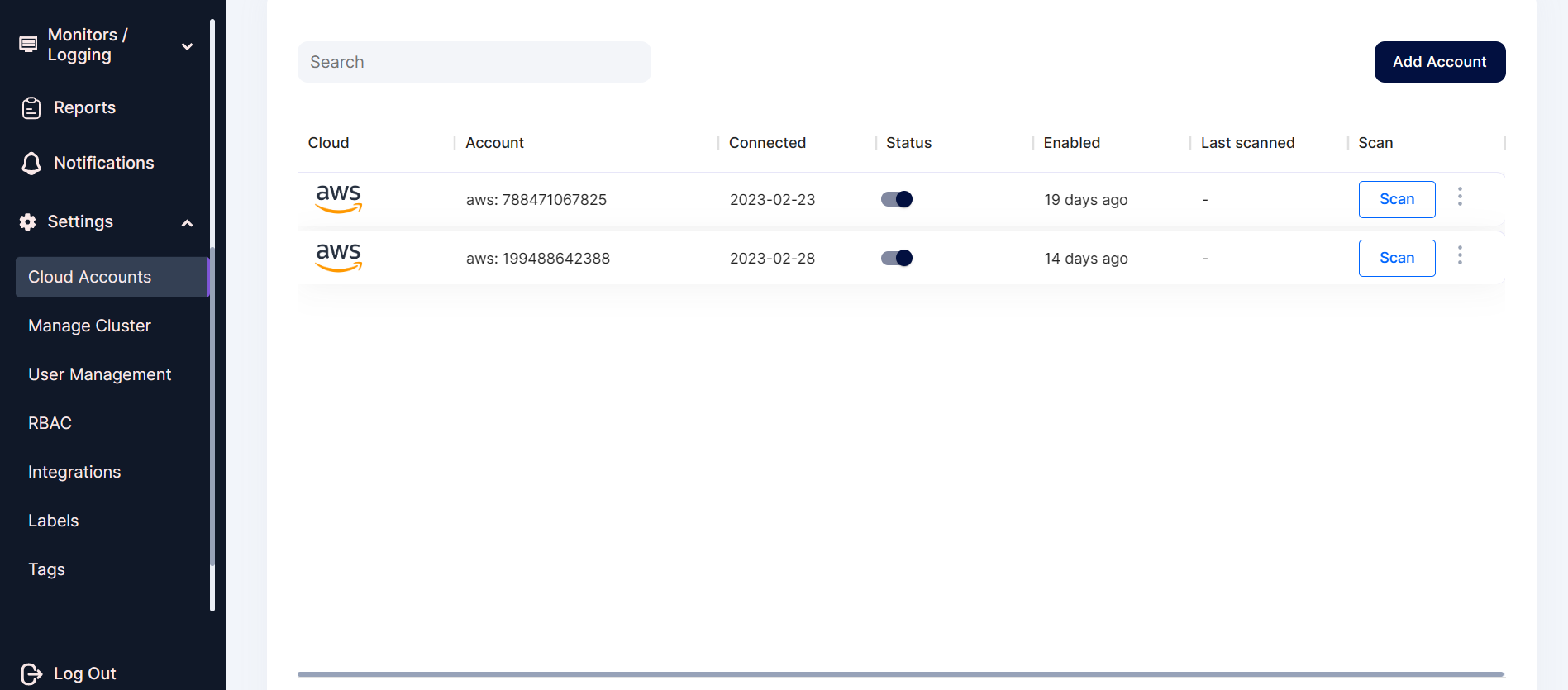Click the Notifications bell icon
This screenshot has height=690, width=1568.
31,164
